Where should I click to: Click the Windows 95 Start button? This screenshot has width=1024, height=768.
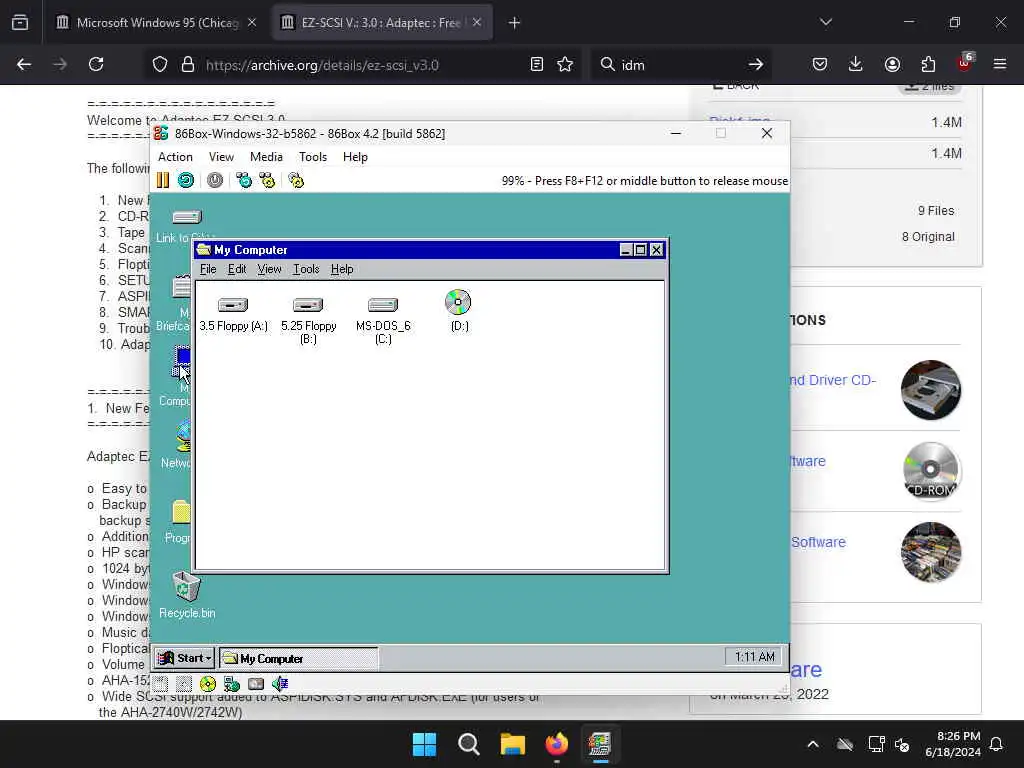coord(185,658)
